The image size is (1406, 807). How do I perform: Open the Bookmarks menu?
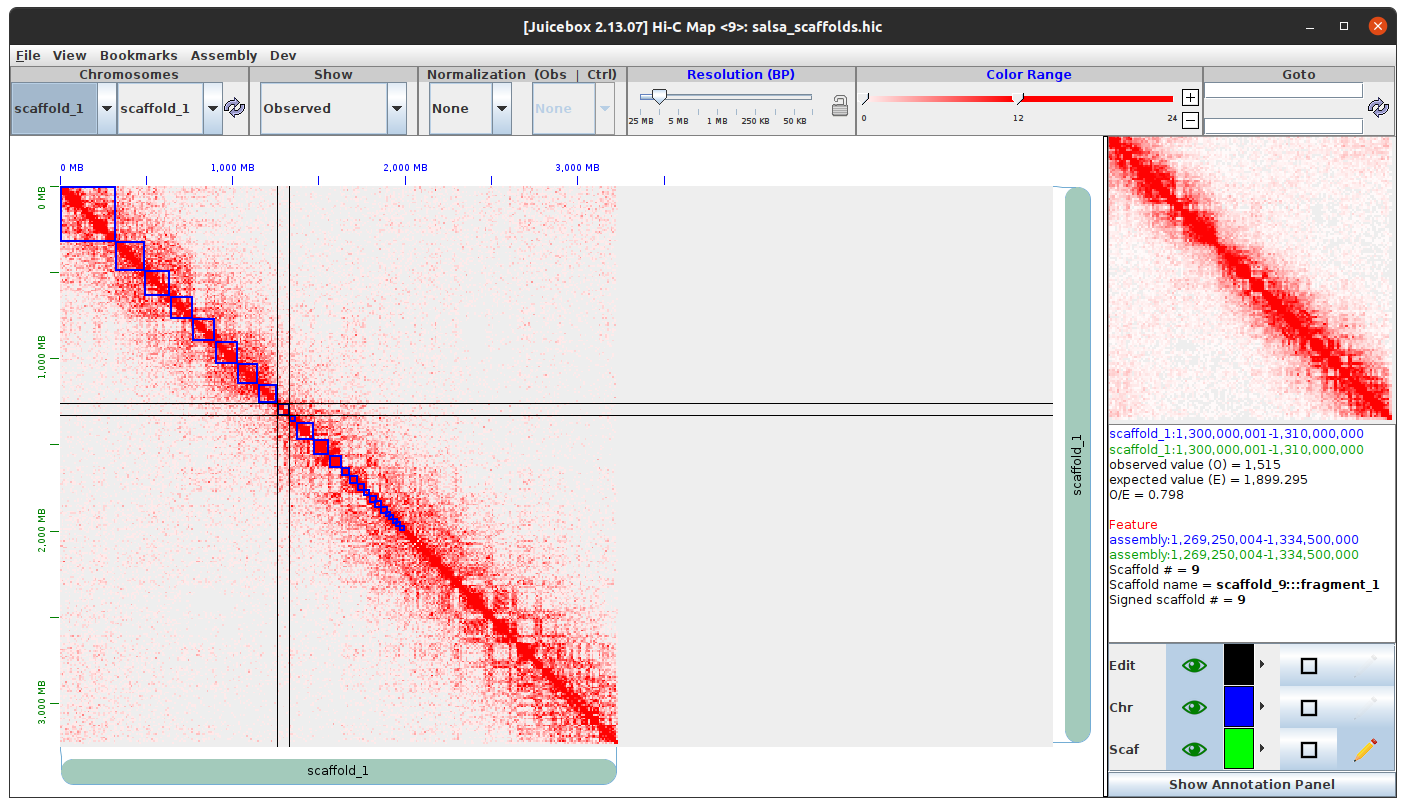click(138, 56)
